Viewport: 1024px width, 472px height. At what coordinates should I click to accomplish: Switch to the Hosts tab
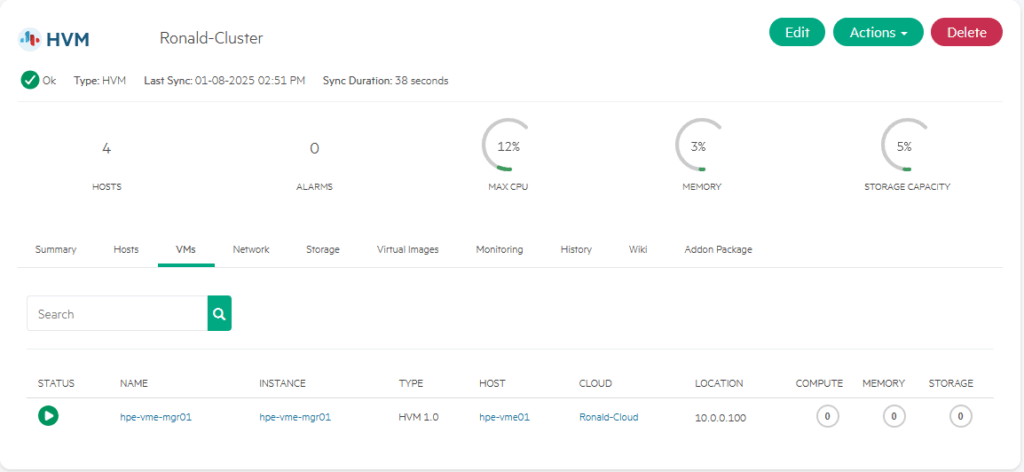pyautogui.click(x=126, y=249)
